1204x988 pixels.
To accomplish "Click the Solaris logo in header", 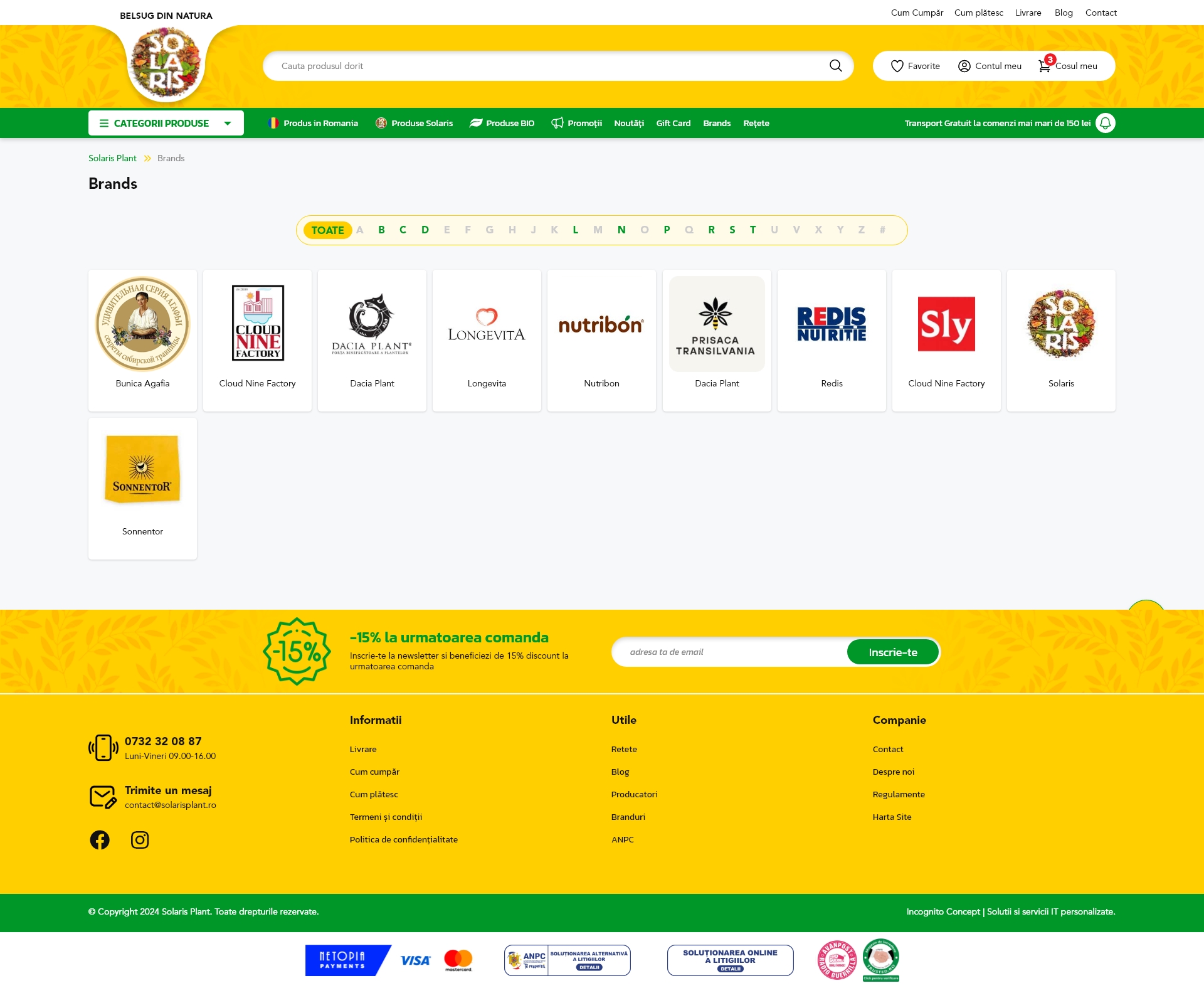I will coord(166,63).
